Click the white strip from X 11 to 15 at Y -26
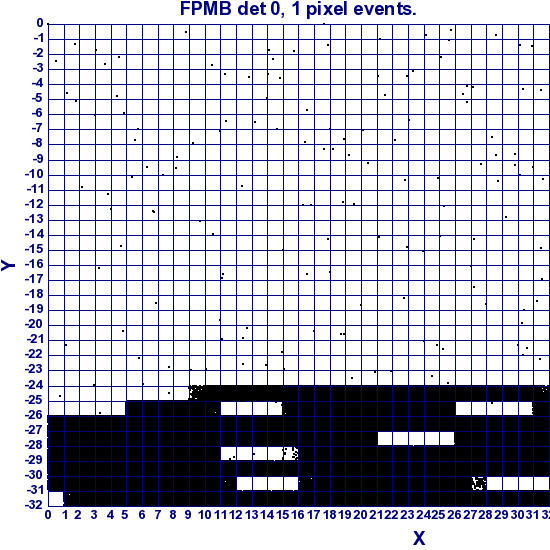The width and height of the screenshot is (550, 550). [x=251, y=408]
